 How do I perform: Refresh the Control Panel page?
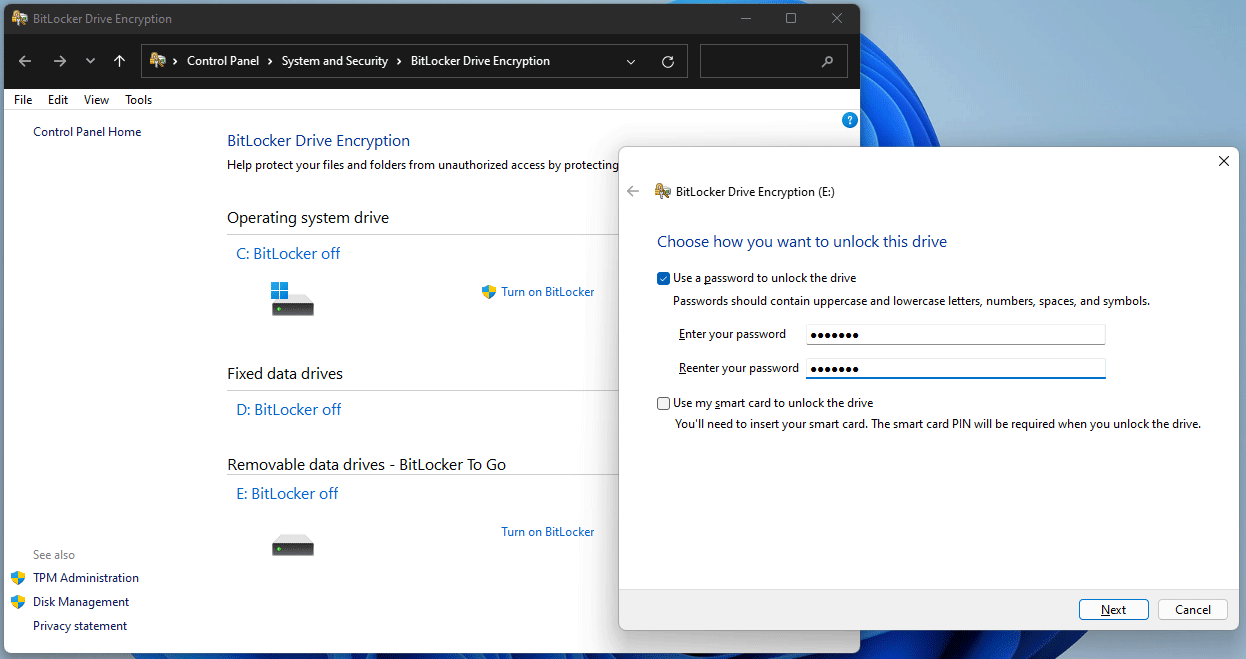coord(668,61)
